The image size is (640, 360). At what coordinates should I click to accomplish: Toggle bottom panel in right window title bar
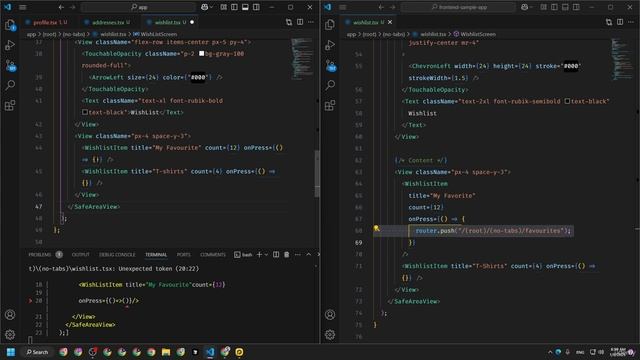click(565, 7)
